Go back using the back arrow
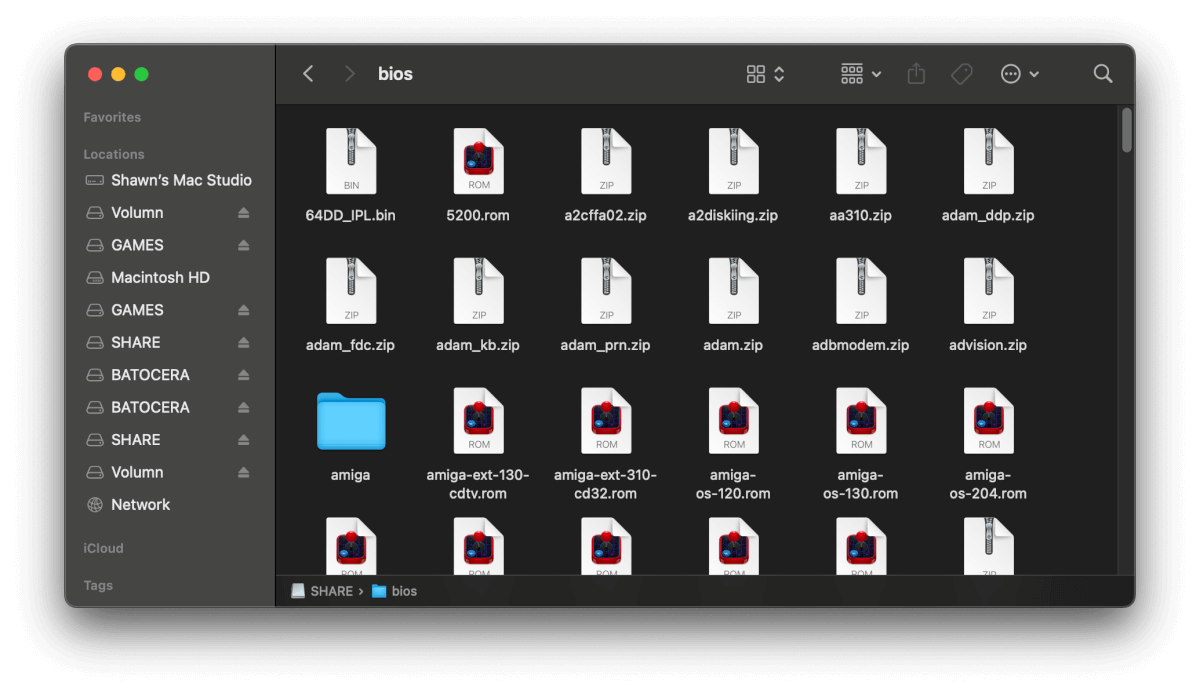 [308, 74]
